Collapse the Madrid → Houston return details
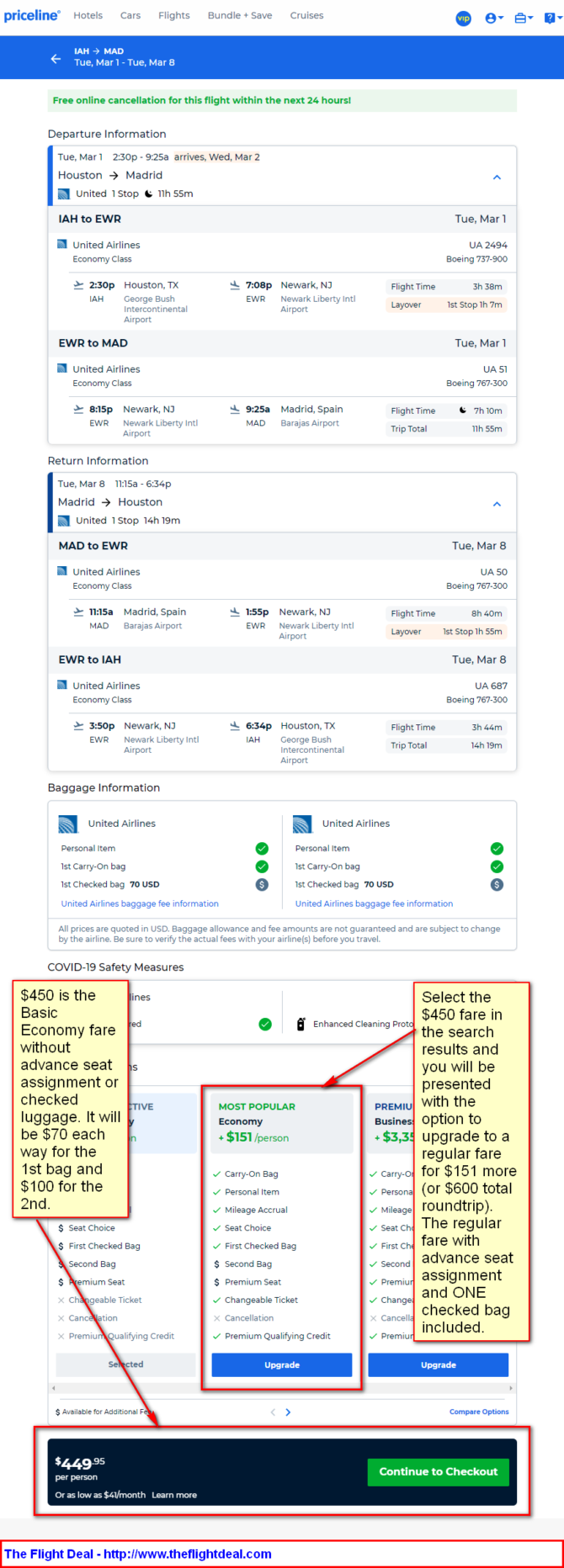 pyautogui.click(x=497, y=504)
